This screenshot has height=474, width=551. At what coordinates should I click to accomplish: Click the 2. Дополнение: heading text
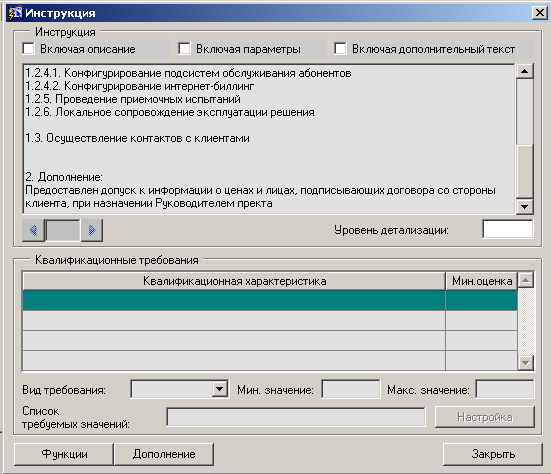pos(64,177)
